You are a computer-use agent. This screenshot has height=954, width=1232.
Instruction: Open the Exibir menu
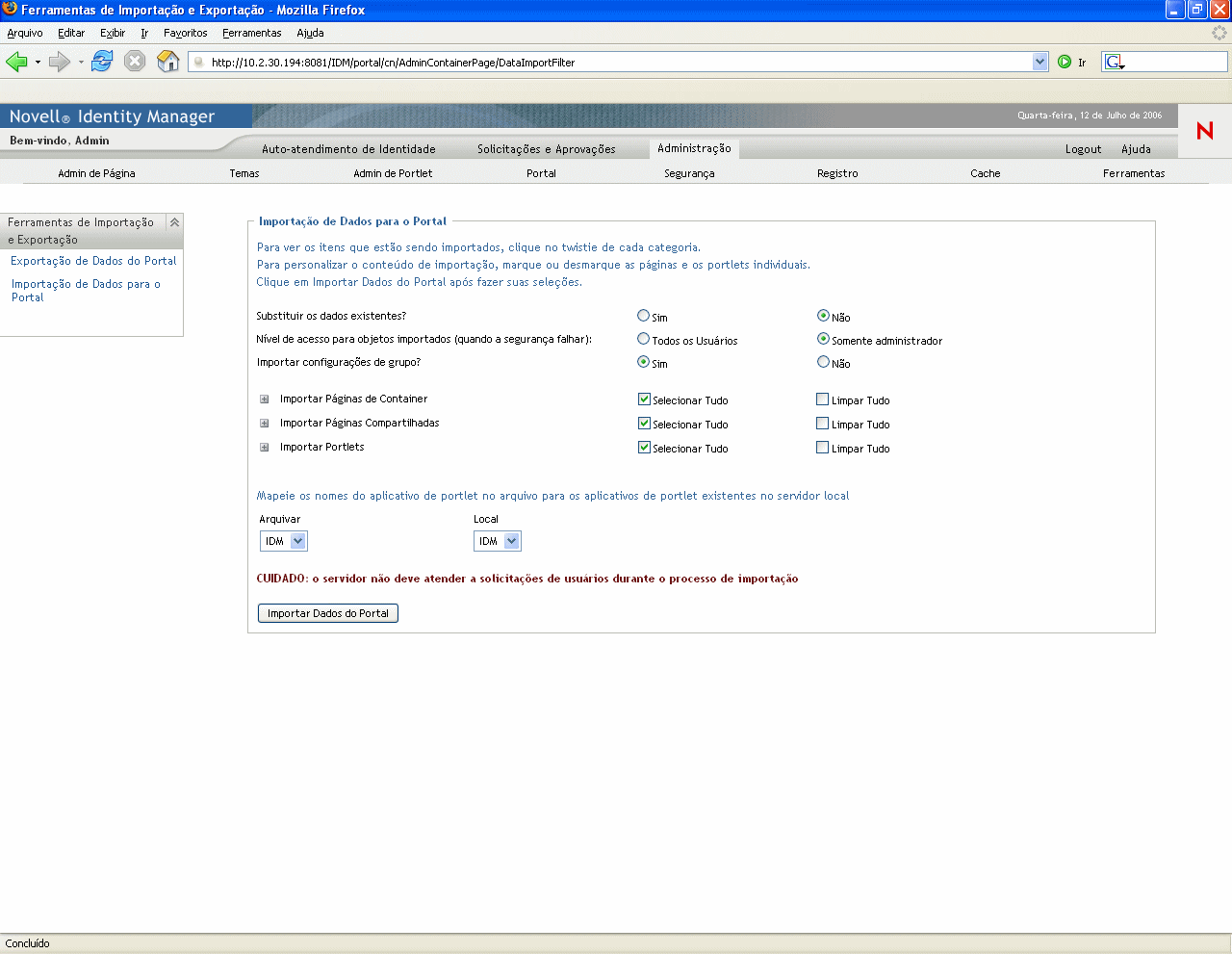(x=113, y=33)
